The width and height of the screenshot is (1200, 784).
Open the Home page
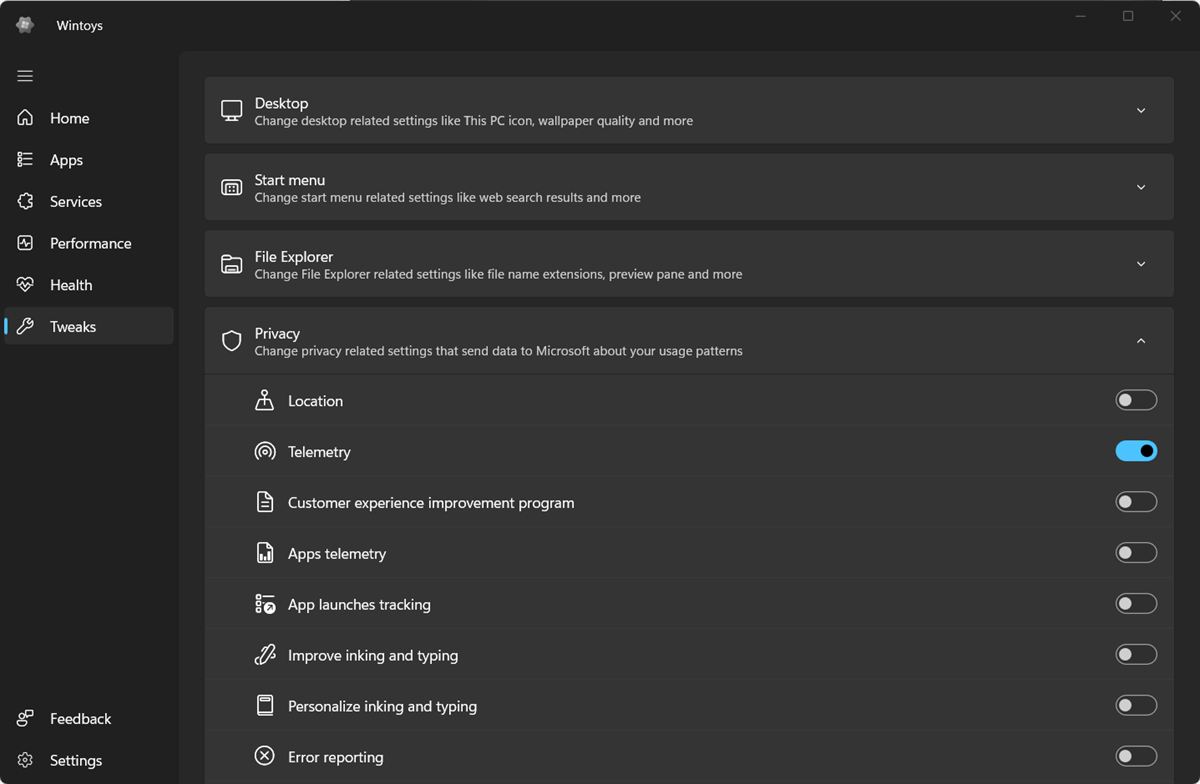click(89, 118)
